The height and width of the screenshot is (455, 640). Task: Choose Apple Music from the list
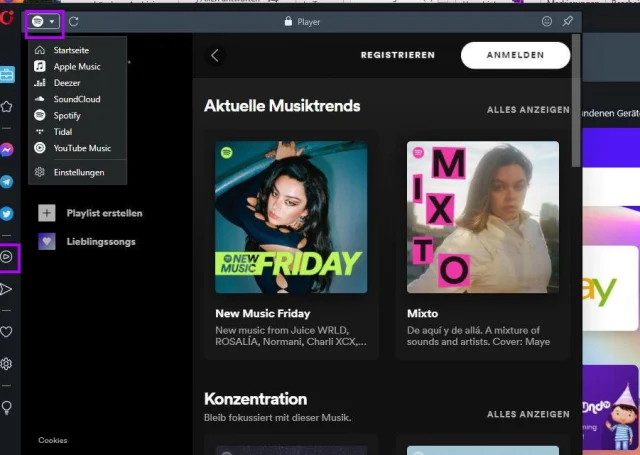[x=78, y=67]
